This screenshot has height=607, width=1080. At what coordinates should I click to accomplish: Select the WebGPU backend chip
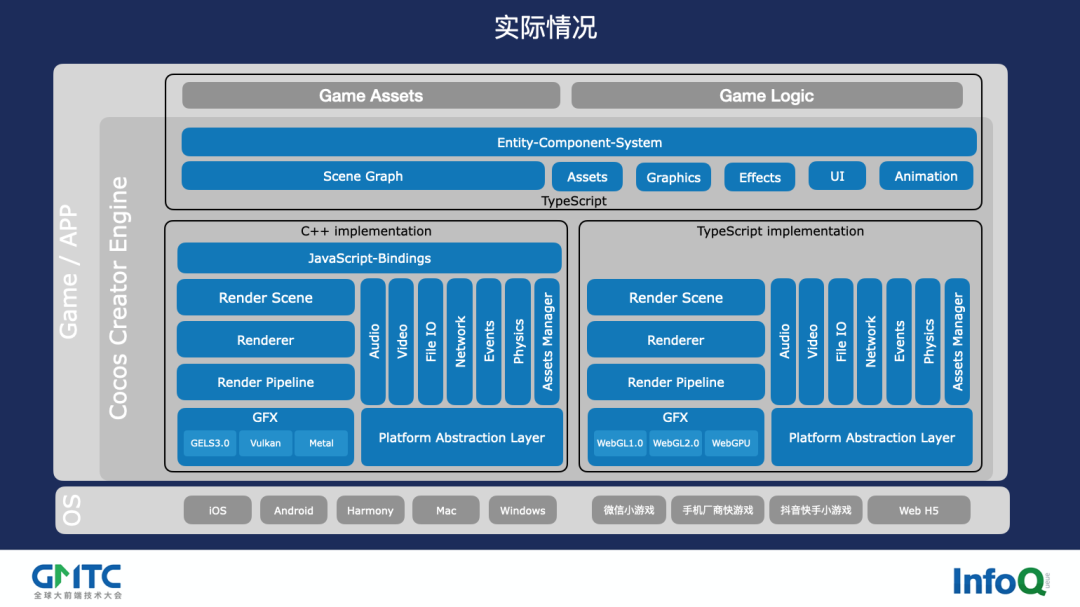click(x=731, y=443)
